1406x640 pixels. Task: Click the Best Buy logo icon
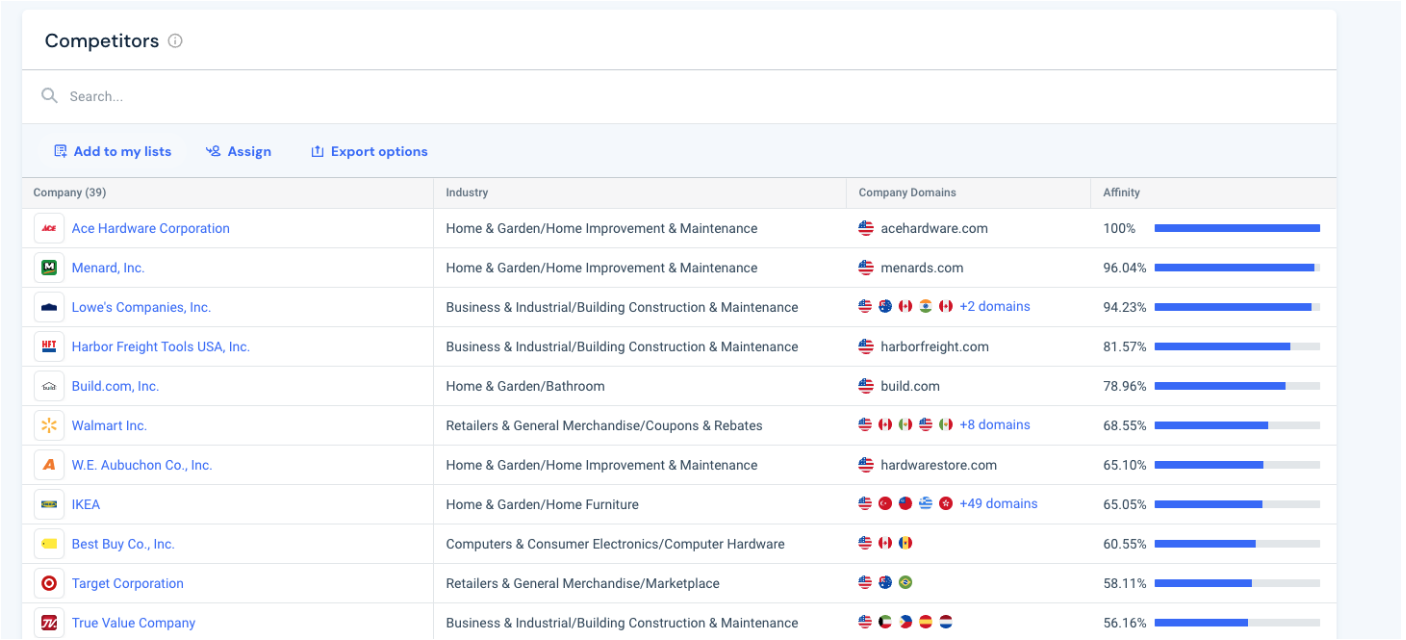tap(49, 544)
